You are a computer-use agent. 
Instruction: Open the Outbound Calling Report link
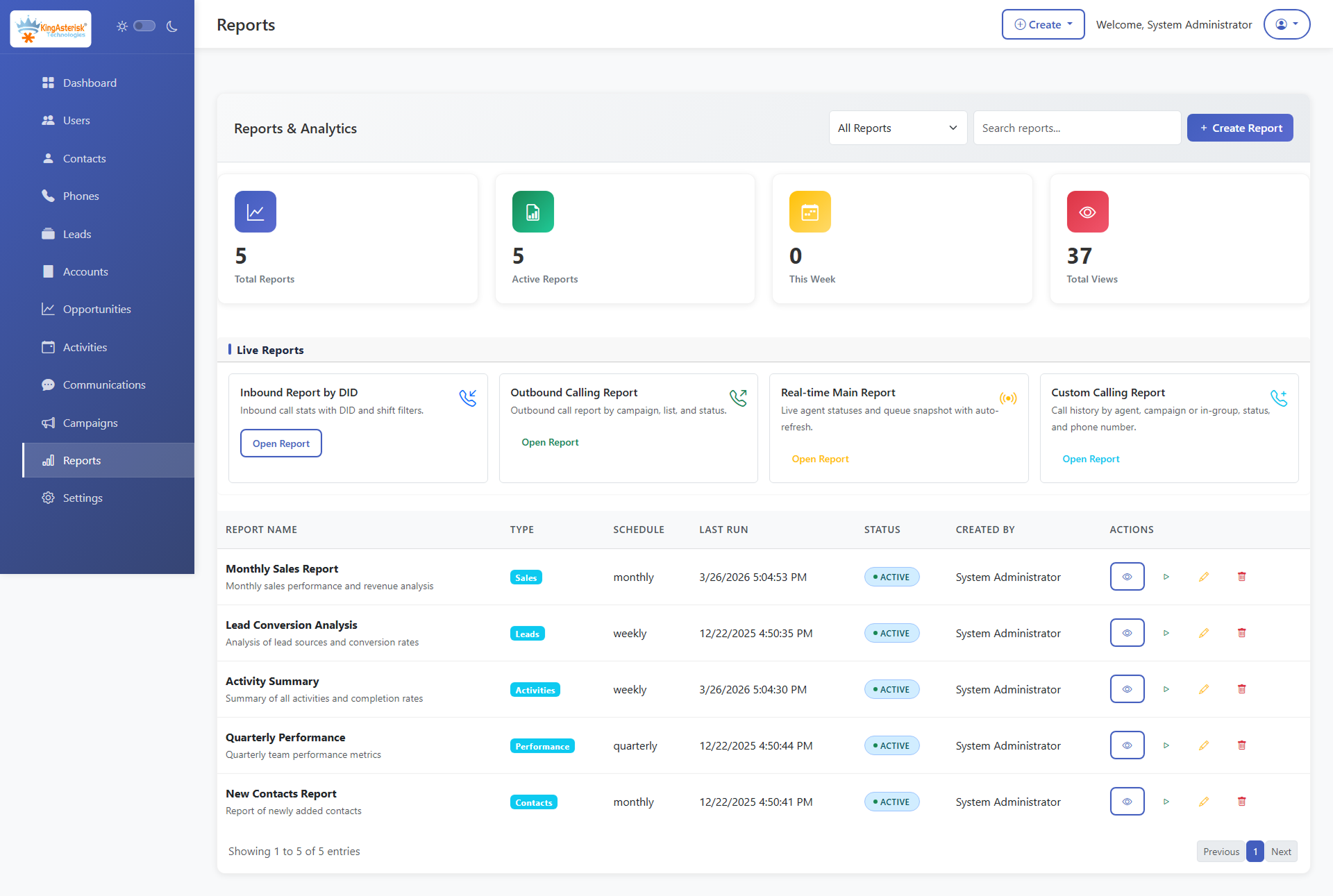[550, 442]
